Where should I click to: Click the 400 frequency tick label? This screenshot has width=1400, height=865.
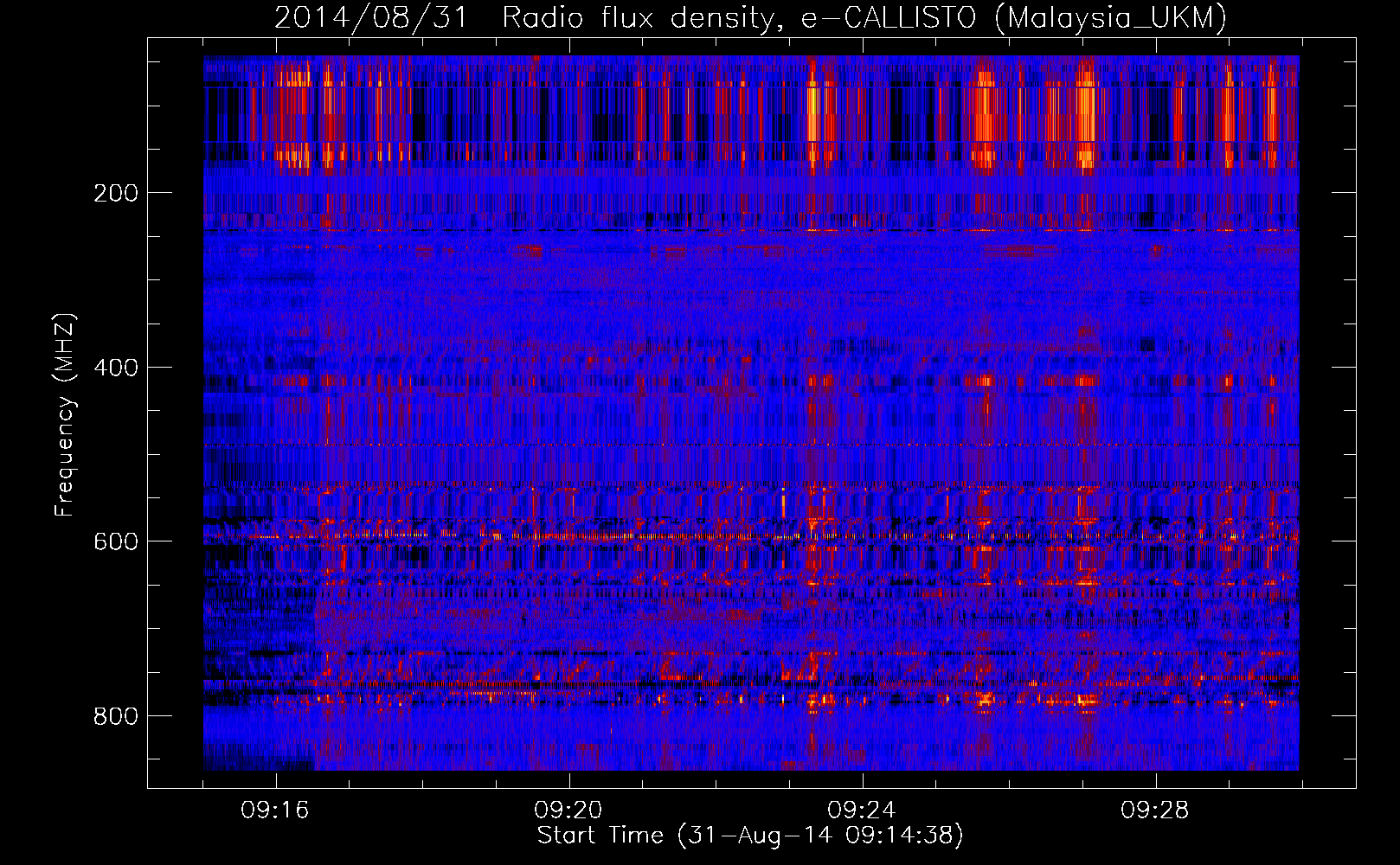pos(116,368)
